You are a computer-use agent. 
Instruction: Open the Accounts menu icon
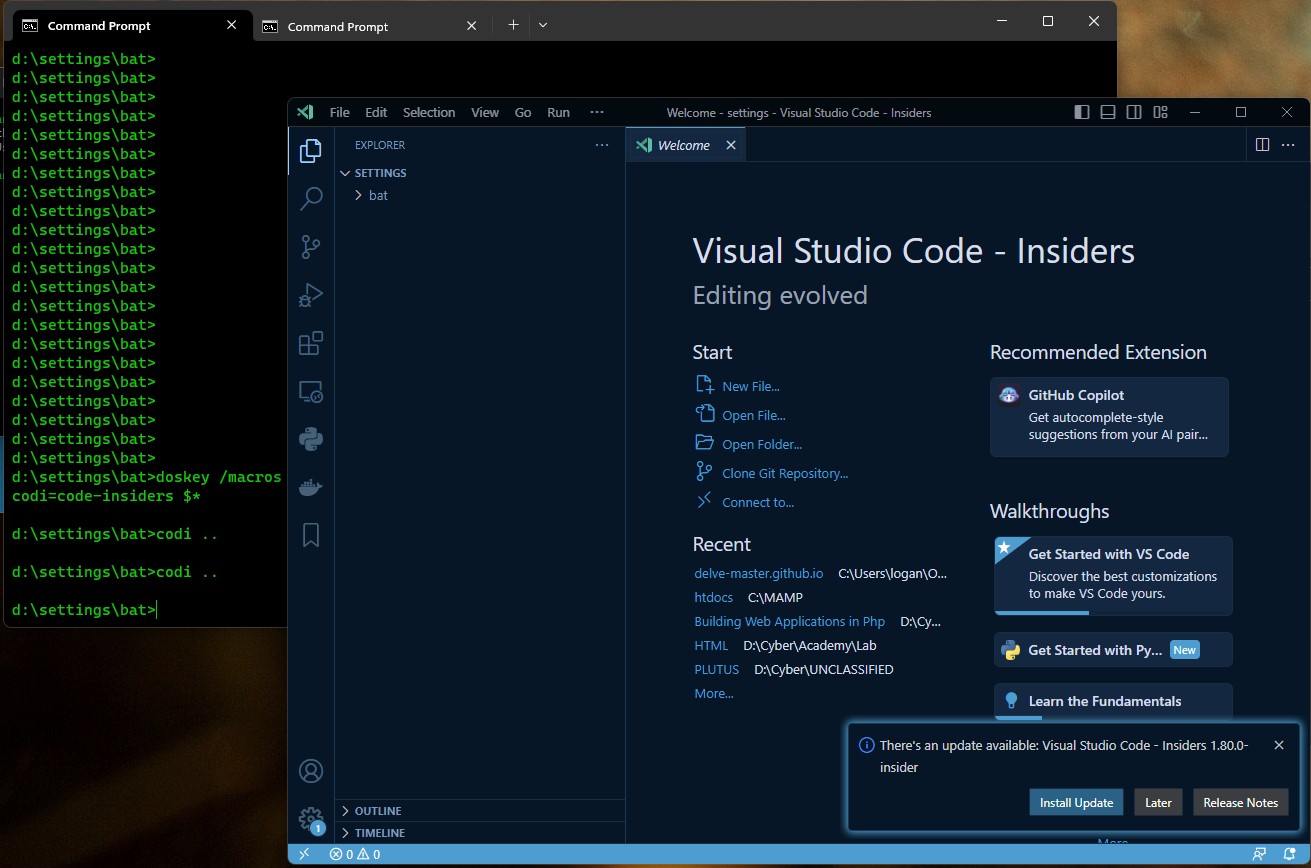tap(311, 771)
